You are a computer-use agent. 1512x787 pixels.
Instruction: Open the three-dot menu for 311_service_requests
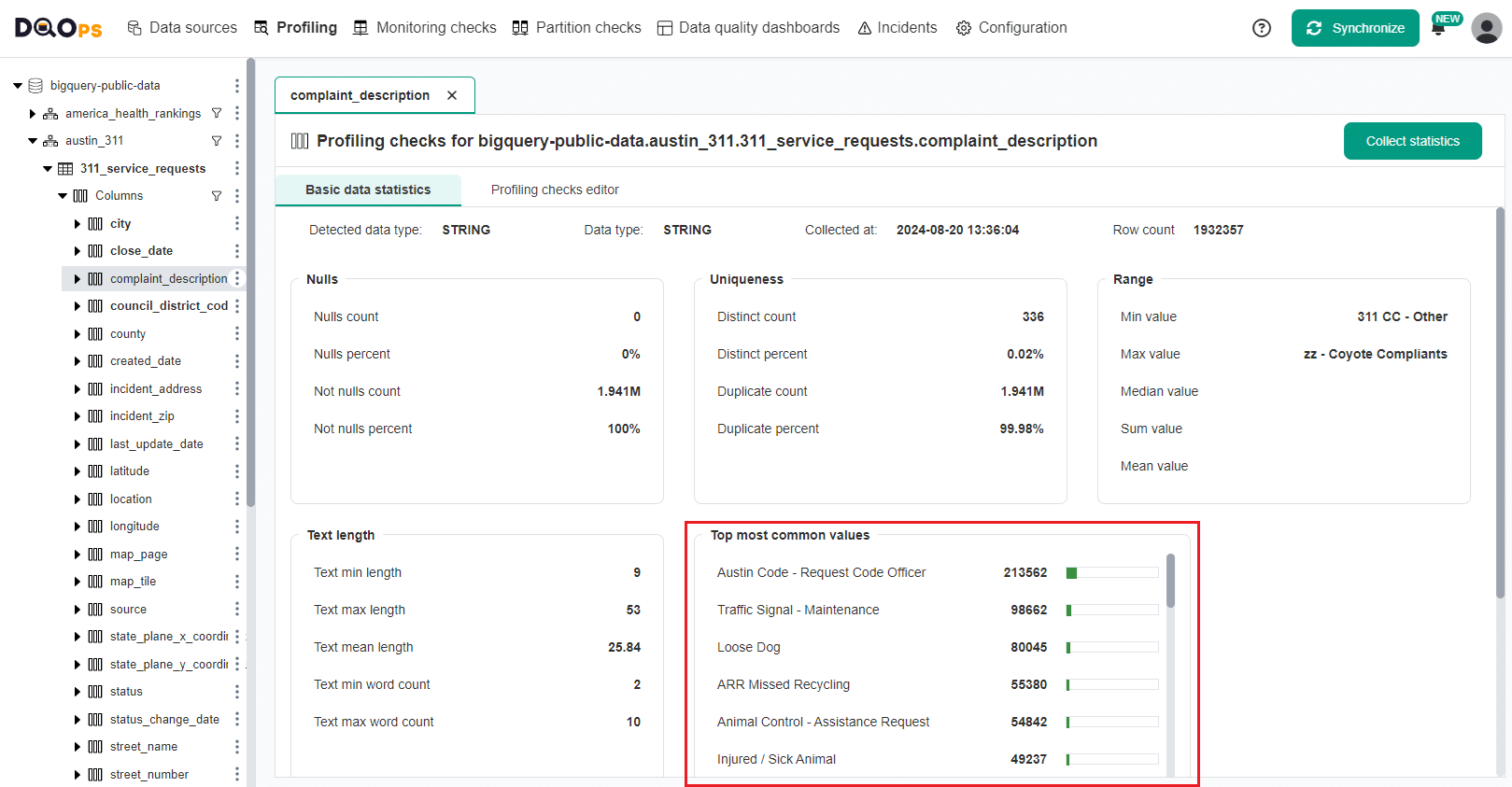point(236,169)
